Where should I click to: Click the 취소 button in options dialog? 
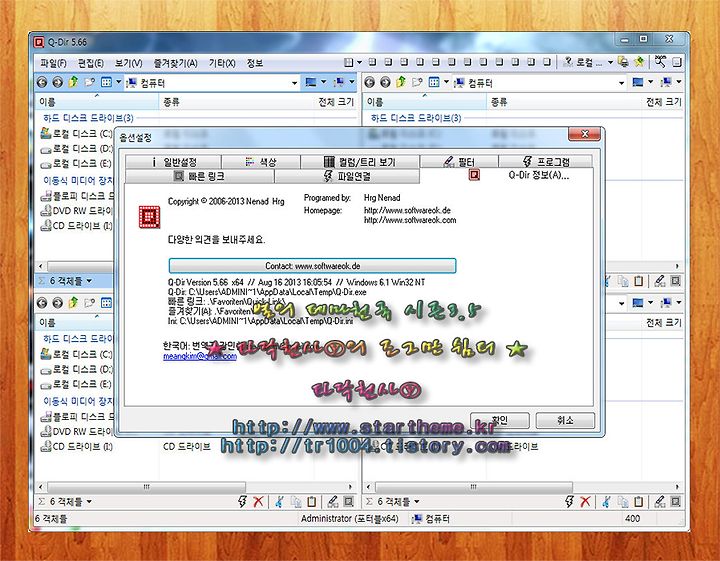565,420
